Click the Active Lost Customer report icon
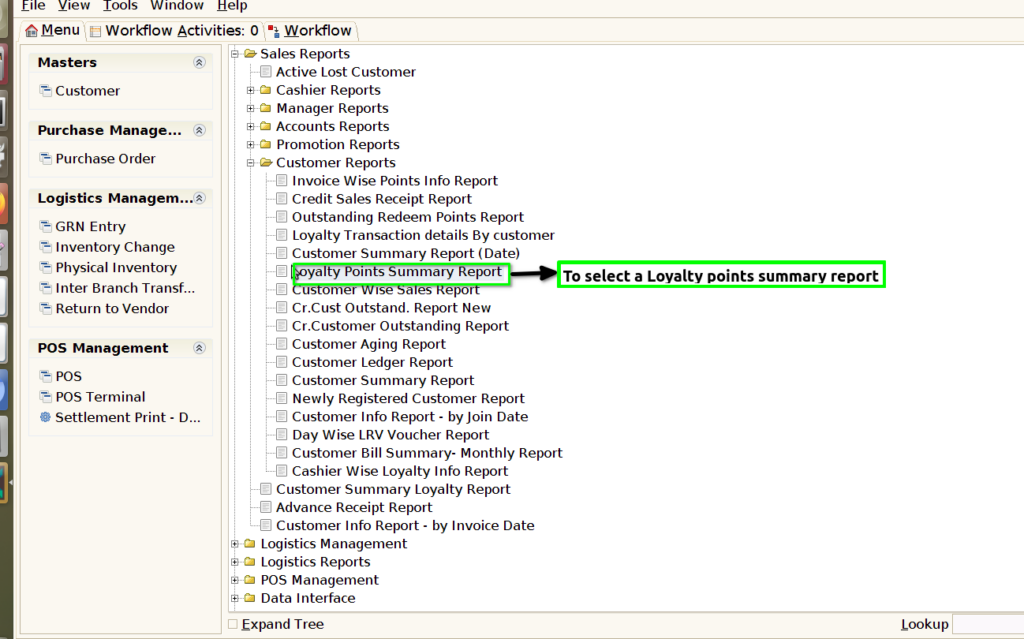The width and height of the screenshot is (1024, 639). click(x=266, y=71)
